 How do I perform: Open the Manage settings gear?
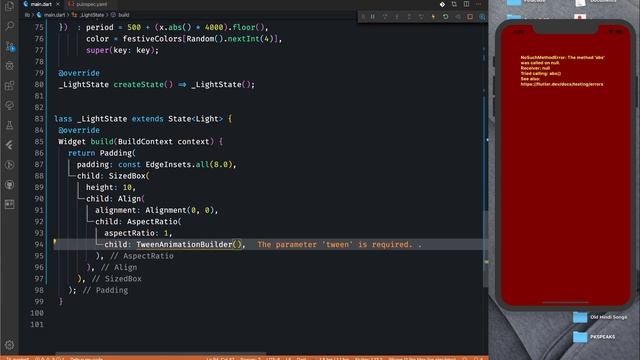tap(9, 345)
